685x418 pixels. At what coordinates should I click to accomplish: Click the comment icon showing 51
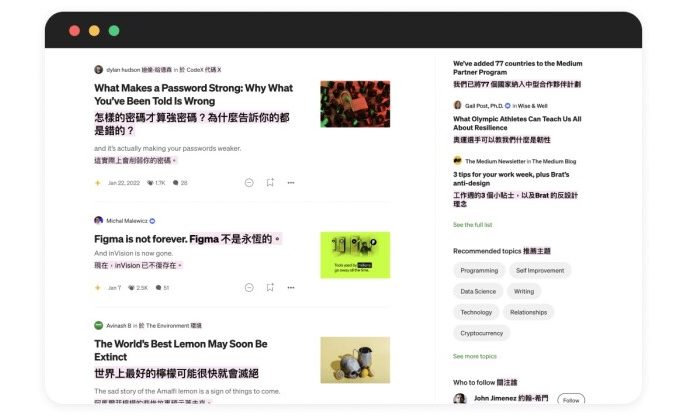[x=159, y=288]
